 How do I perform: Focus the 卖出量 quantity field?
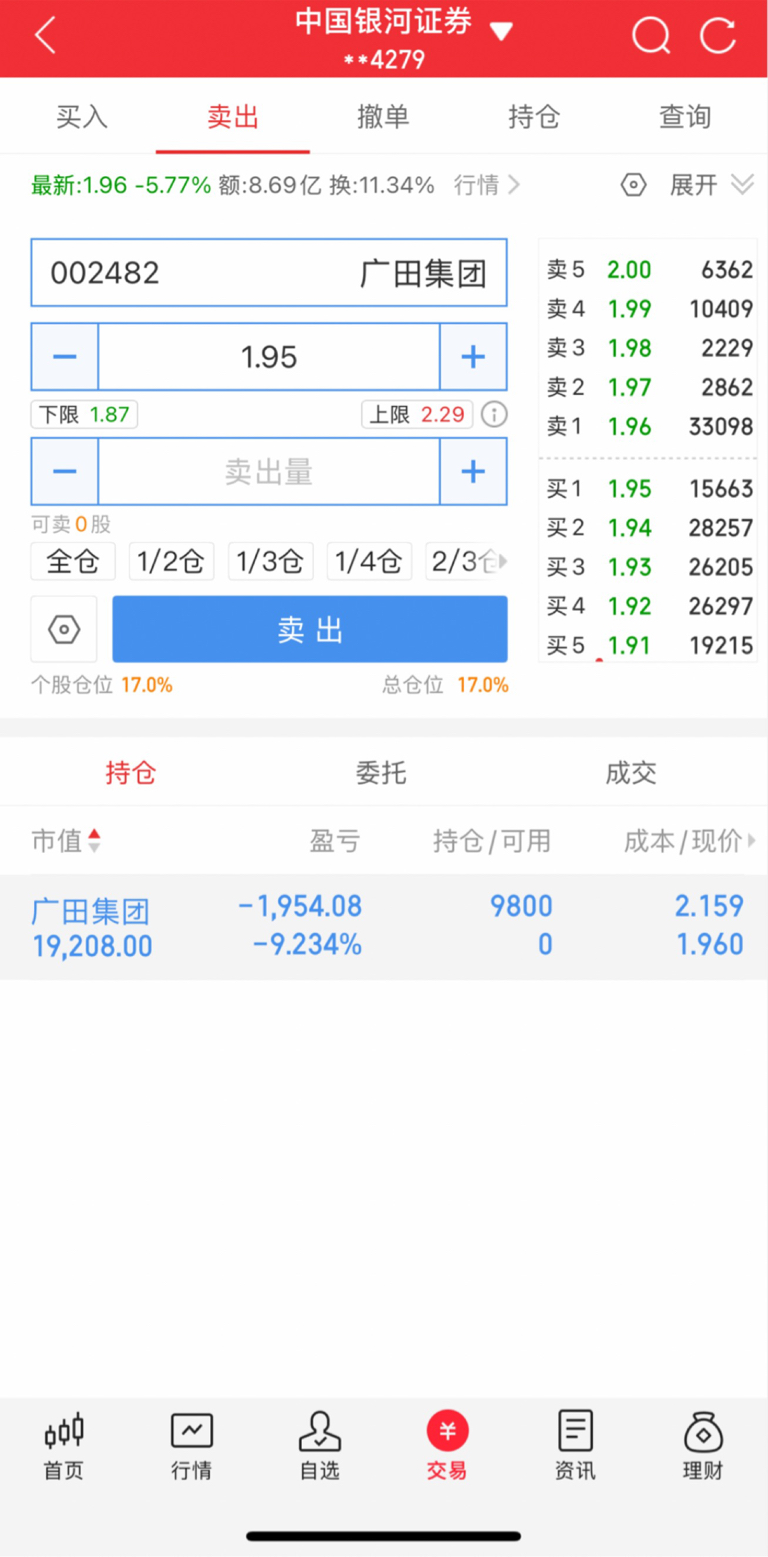269,471
